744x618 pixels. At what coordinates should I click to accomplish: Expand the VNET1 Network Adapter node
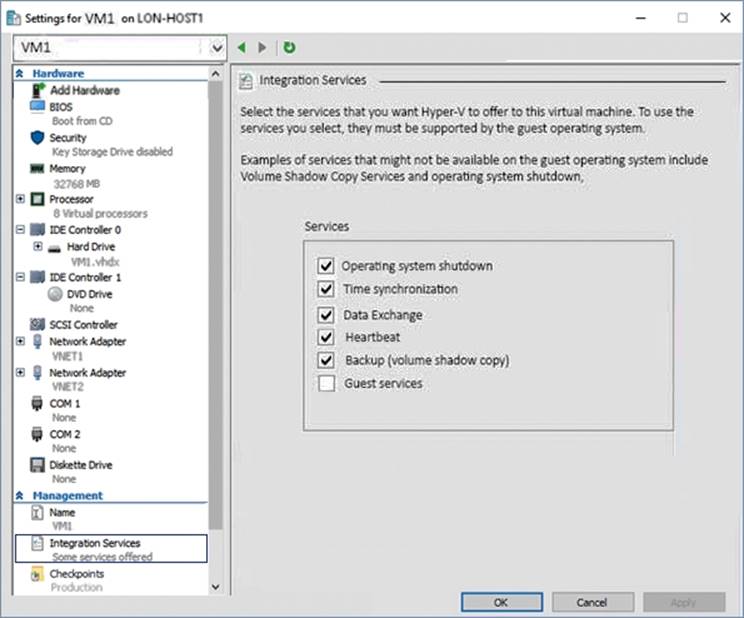21,341
